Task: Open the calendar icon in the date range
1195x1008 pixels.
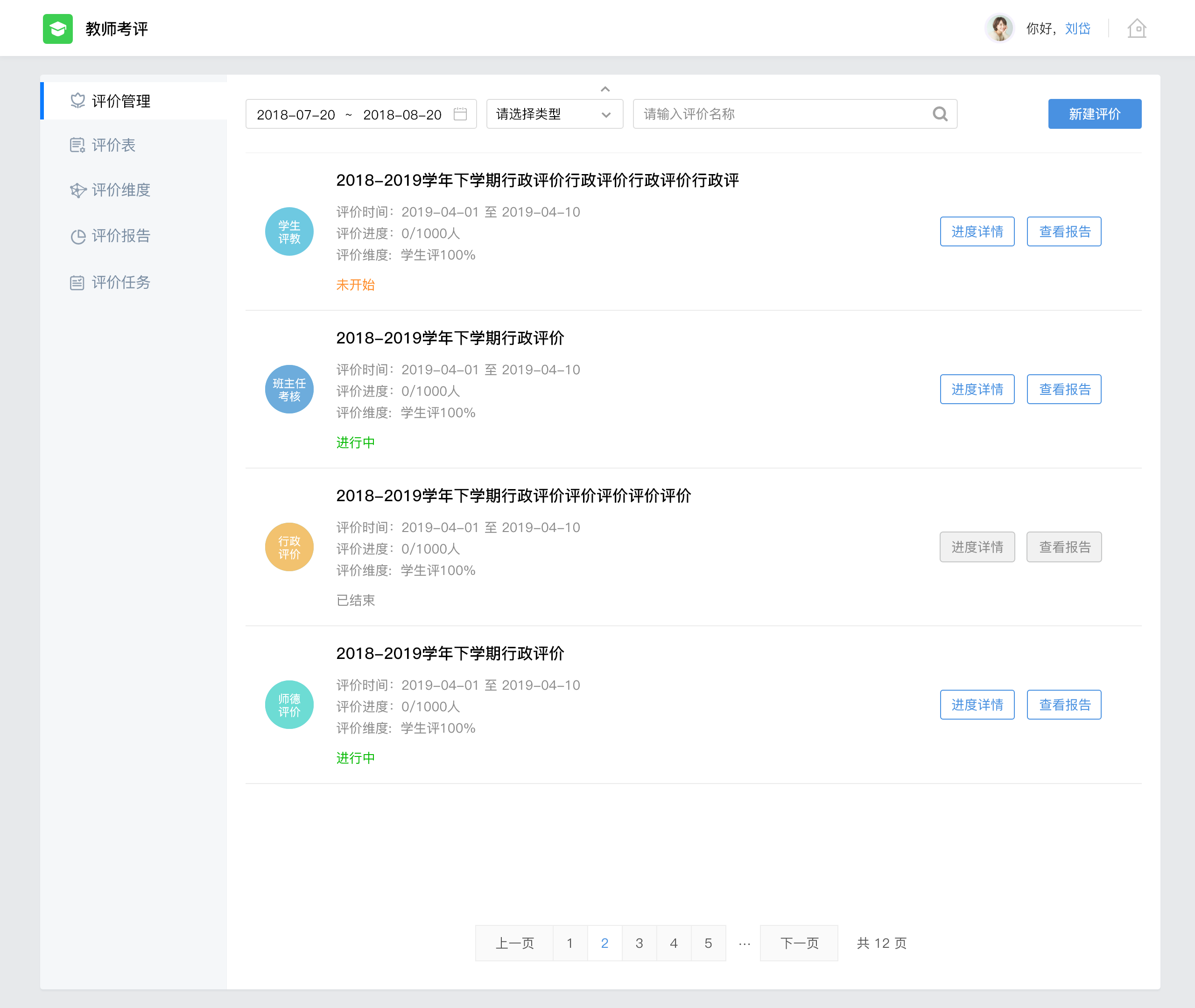Action: tap(460, 114)
